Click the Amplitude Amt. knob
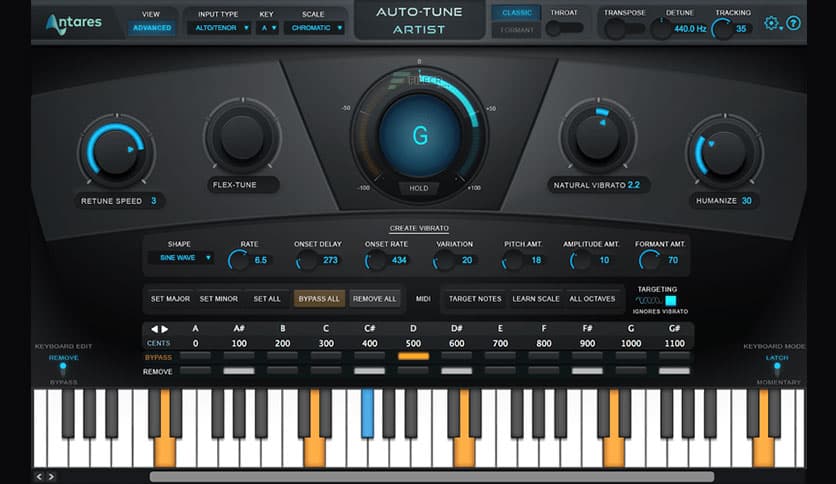This screenshot has height=484, width=836. (581, 260)
